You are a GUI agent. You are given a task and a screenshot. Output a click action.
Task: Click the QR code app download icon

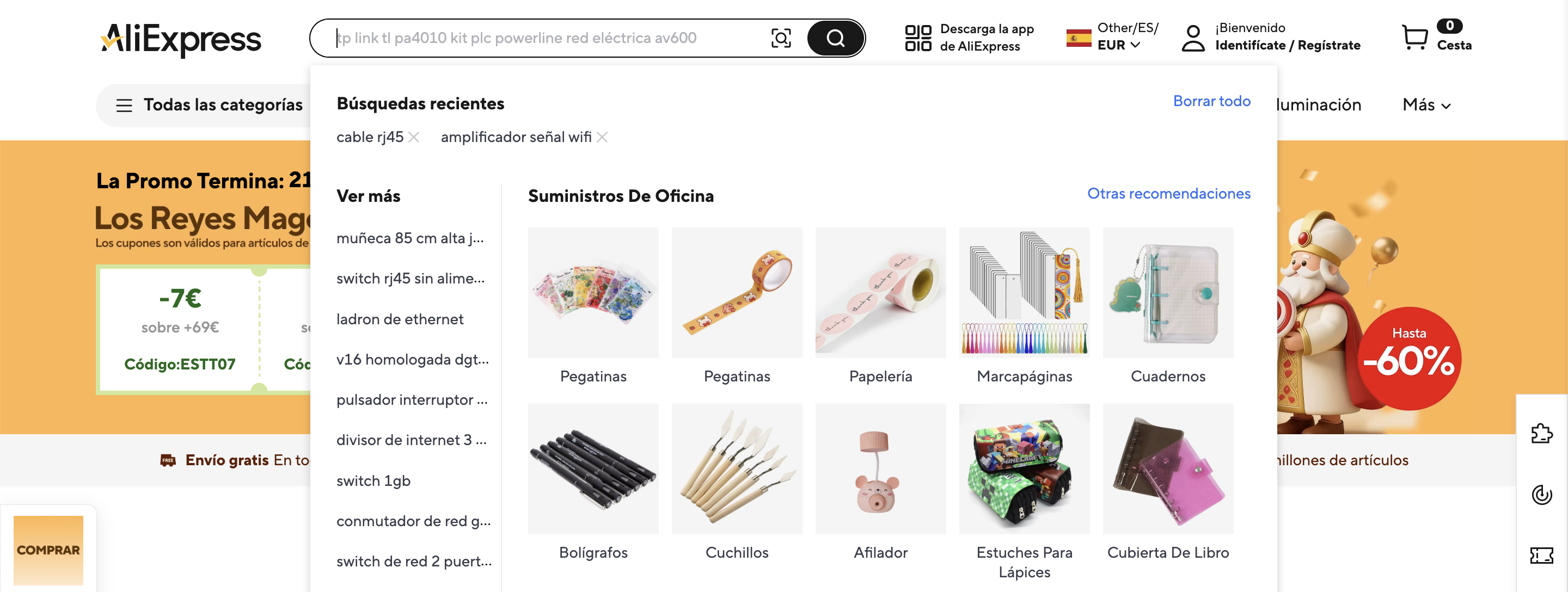click(x=917, y=38)
